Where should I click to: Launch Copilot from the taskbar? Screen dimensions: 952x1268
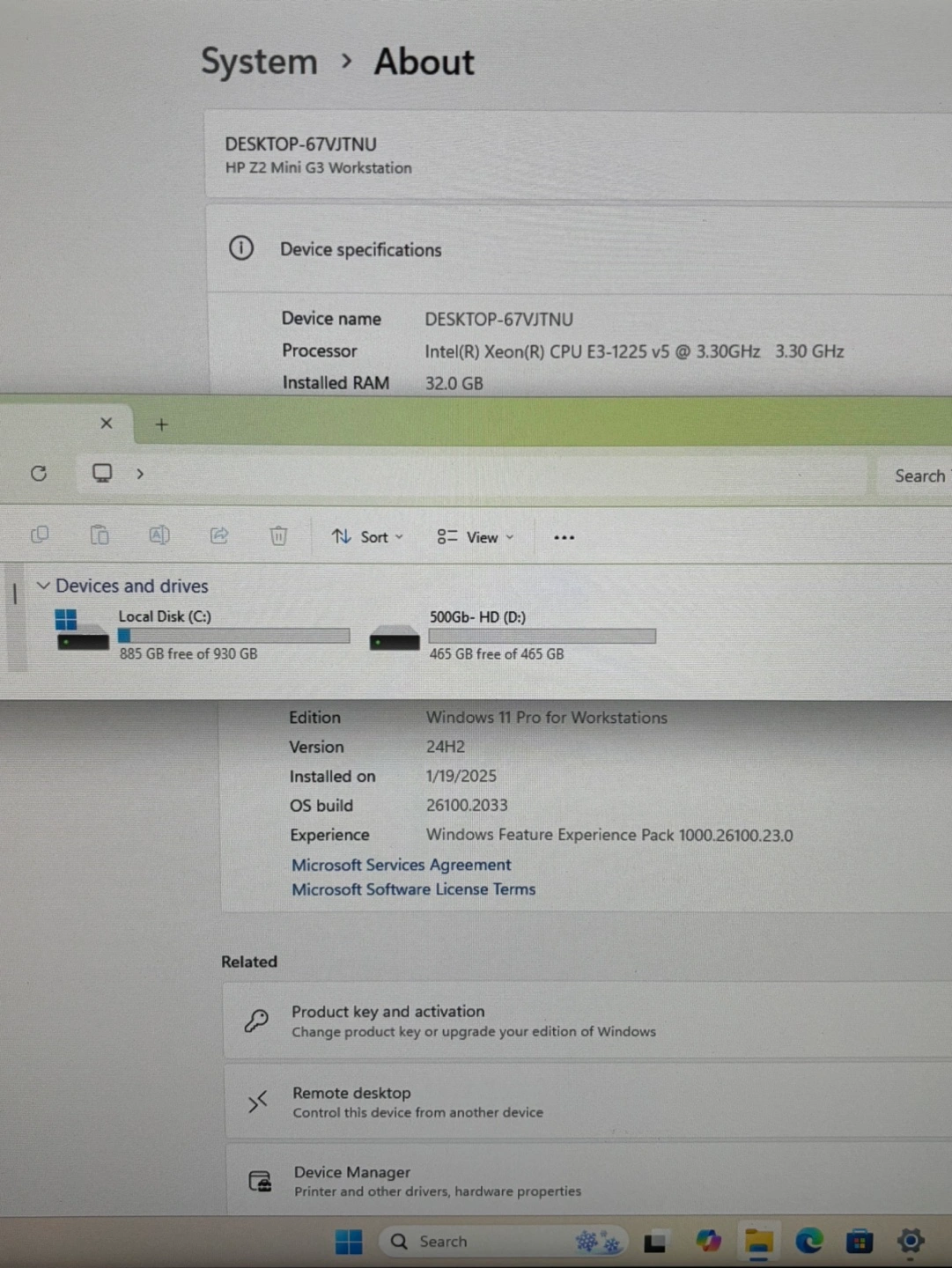coord(708,1242)
